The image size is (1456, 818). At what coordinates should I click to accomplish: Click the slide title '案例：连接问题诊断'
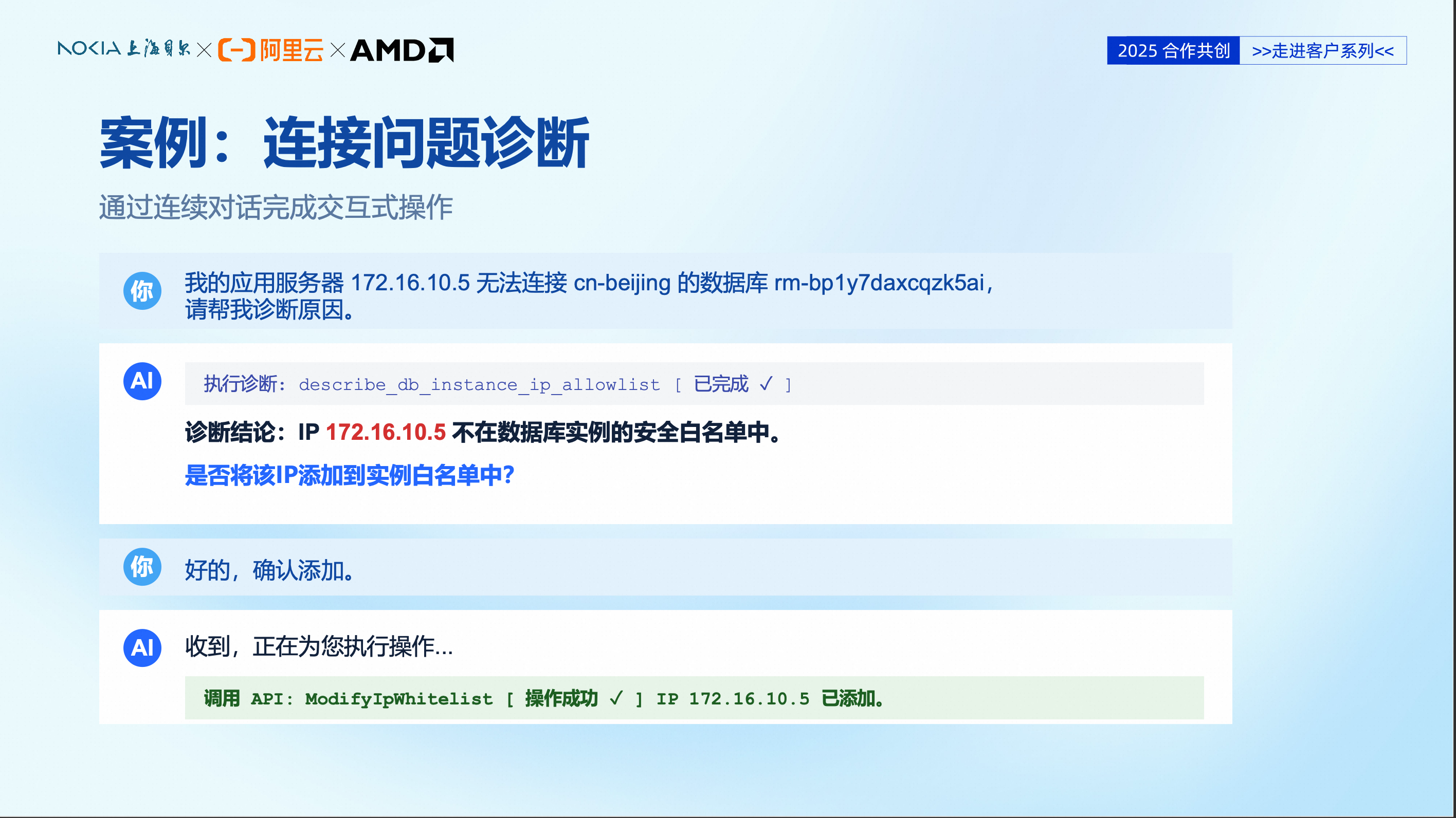point(343,143)
